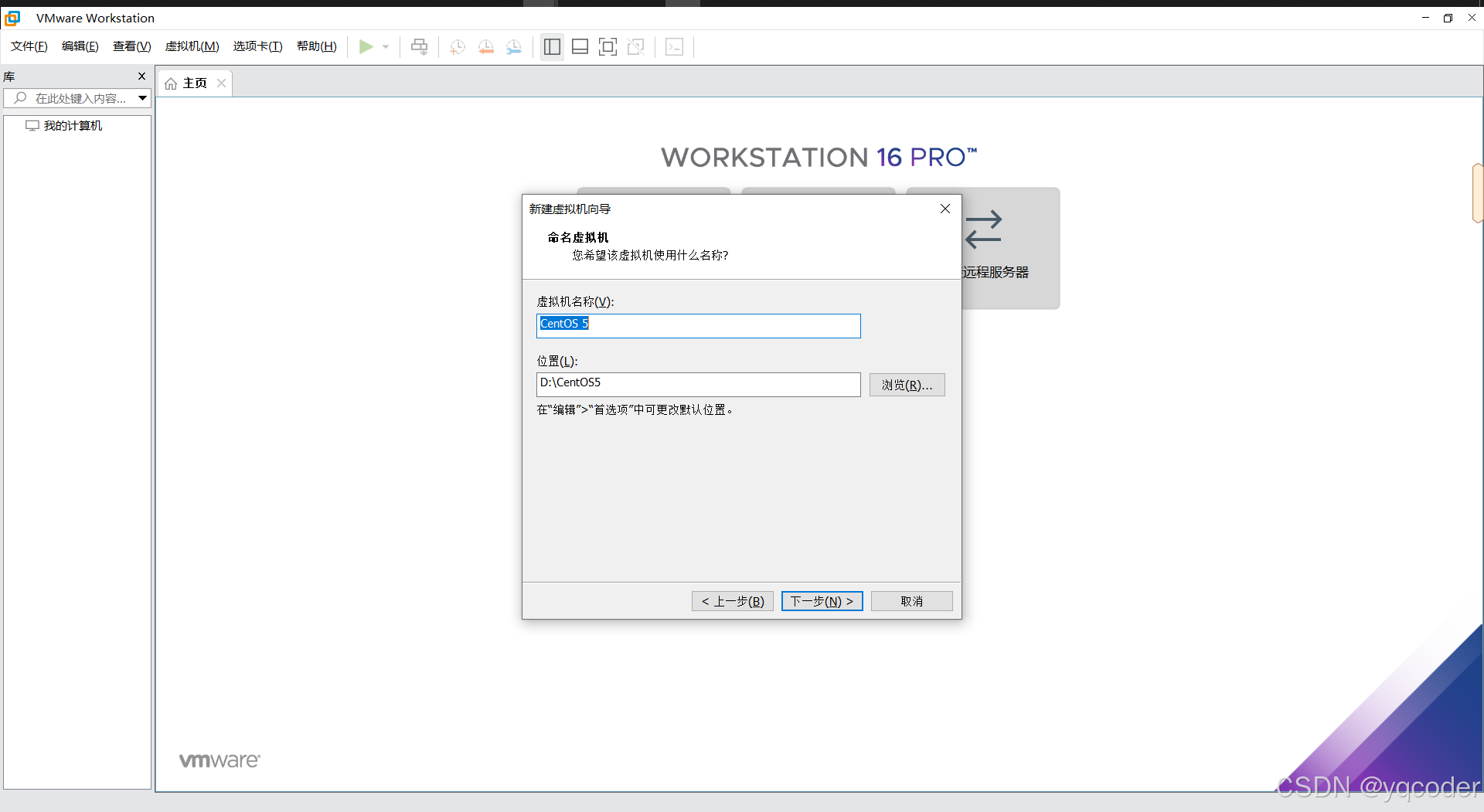This screenshot has height=812, width=1484.
Task: Expand the library search dropdown arrow
Action: [142, 98]
